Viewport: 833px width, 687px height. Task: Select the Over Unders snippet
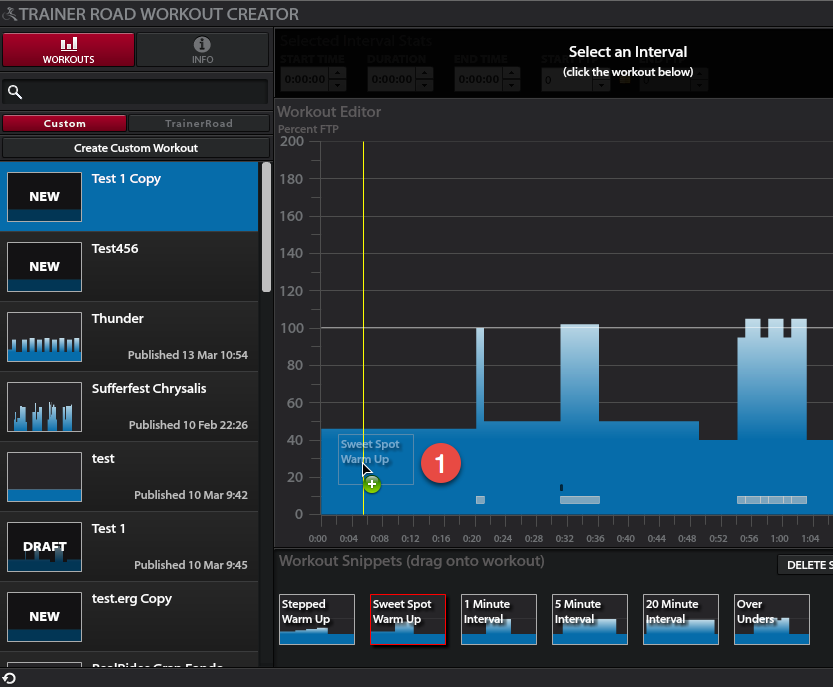(x=772, y=620)
